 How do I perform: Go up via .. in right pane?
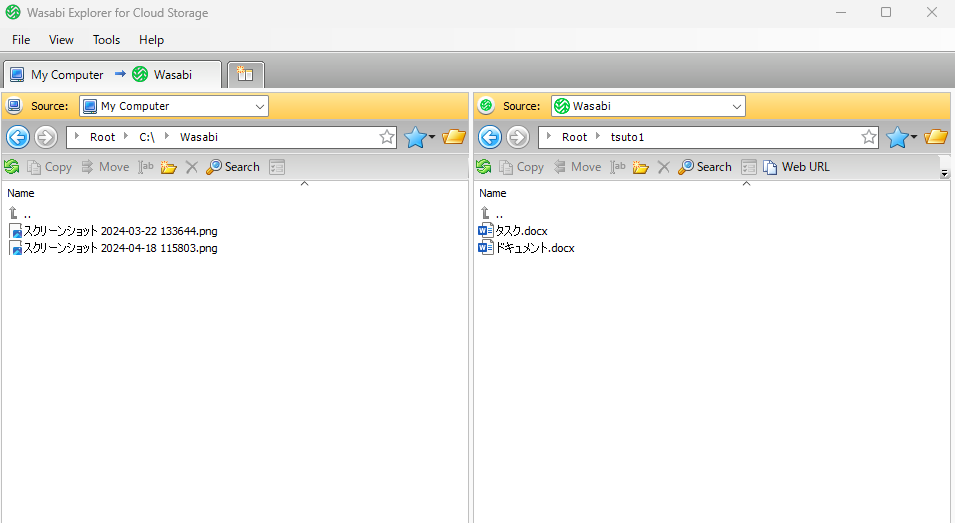click(492, 213)
